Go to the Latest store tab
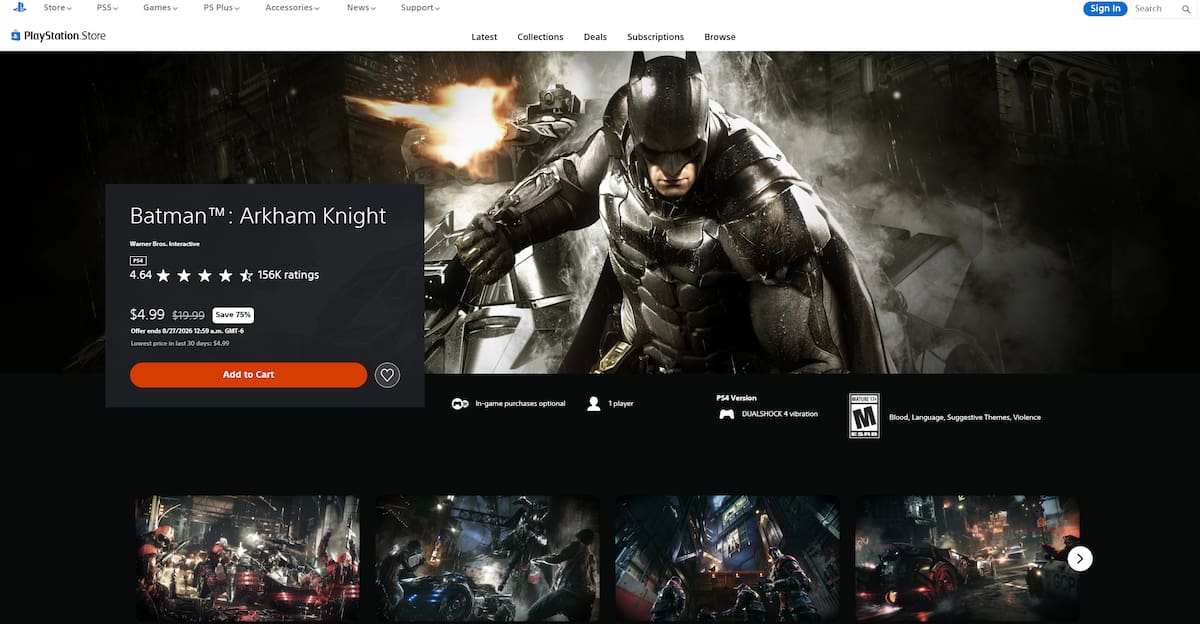The image size is (1200, 624). point(484,37)
